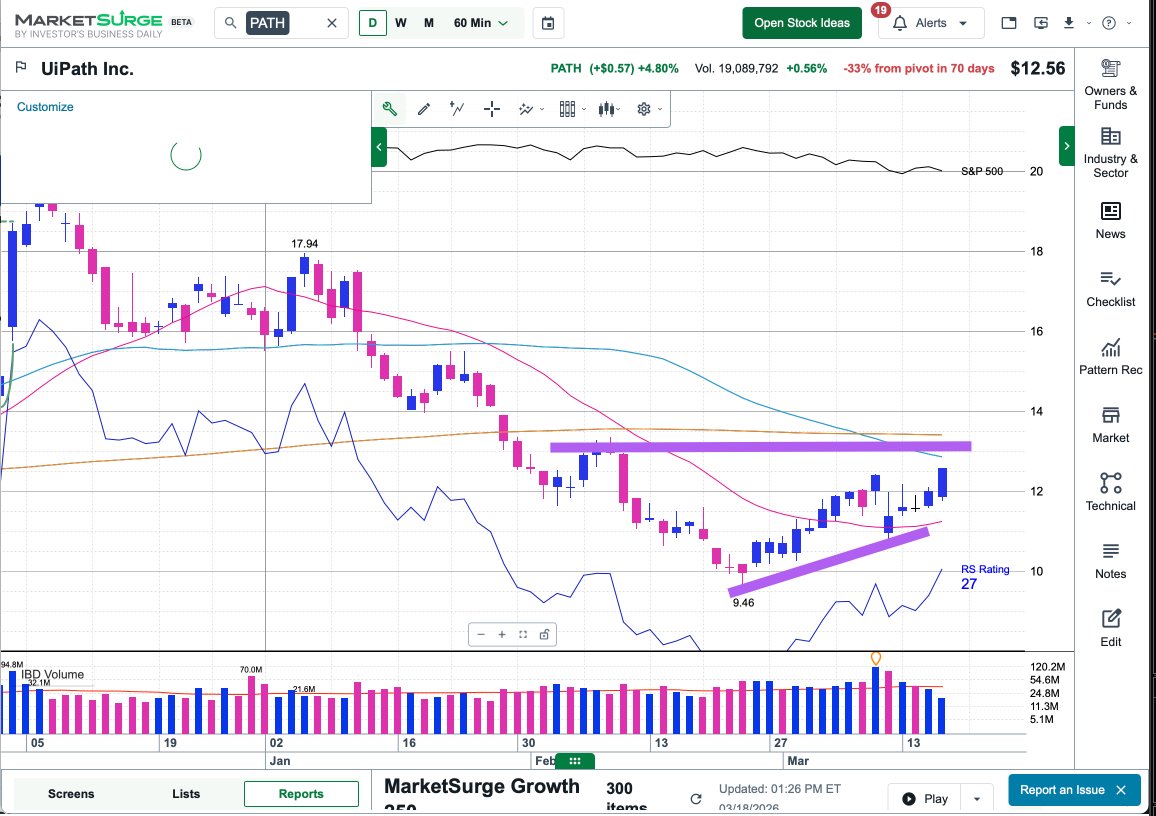Collapse left panel with green arrow
Screen dimensions: 1156x816
pos(379,146)
